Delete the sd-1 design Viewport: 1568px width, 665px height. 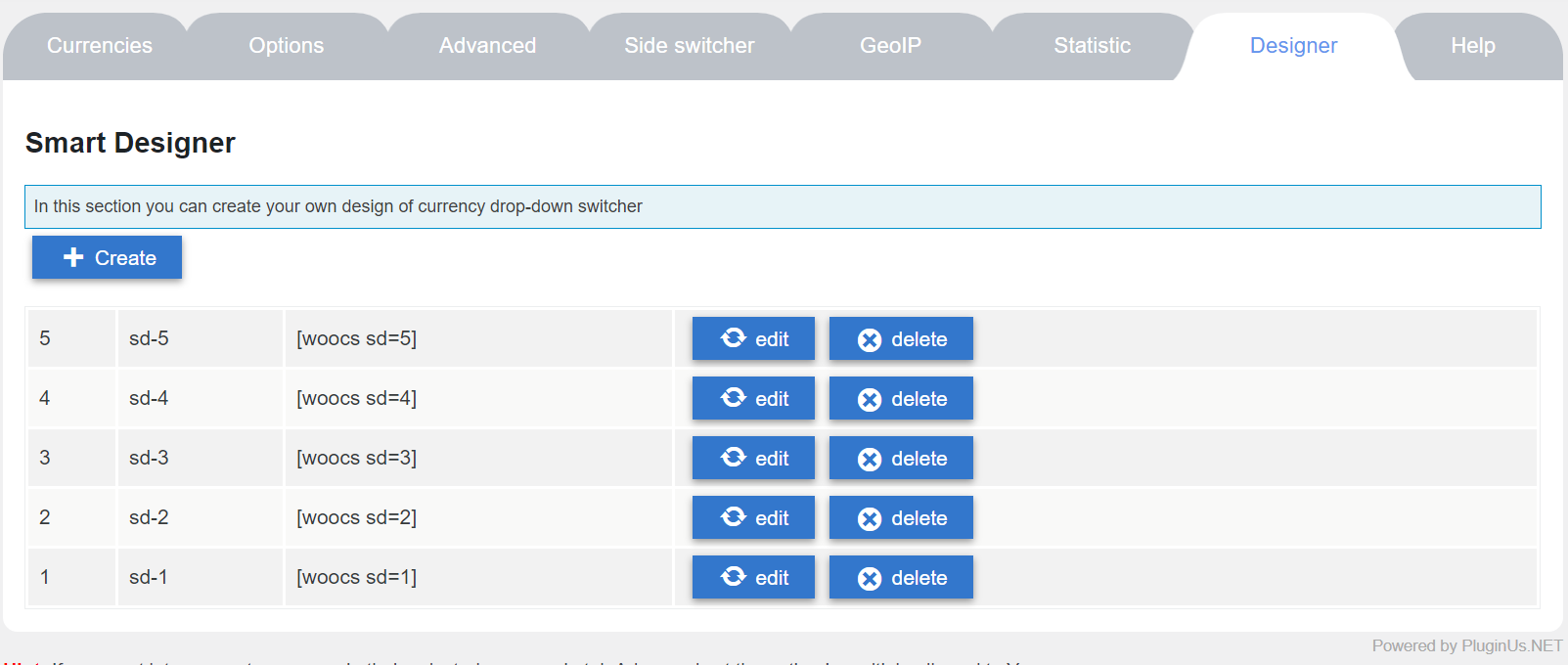point(901,577)
